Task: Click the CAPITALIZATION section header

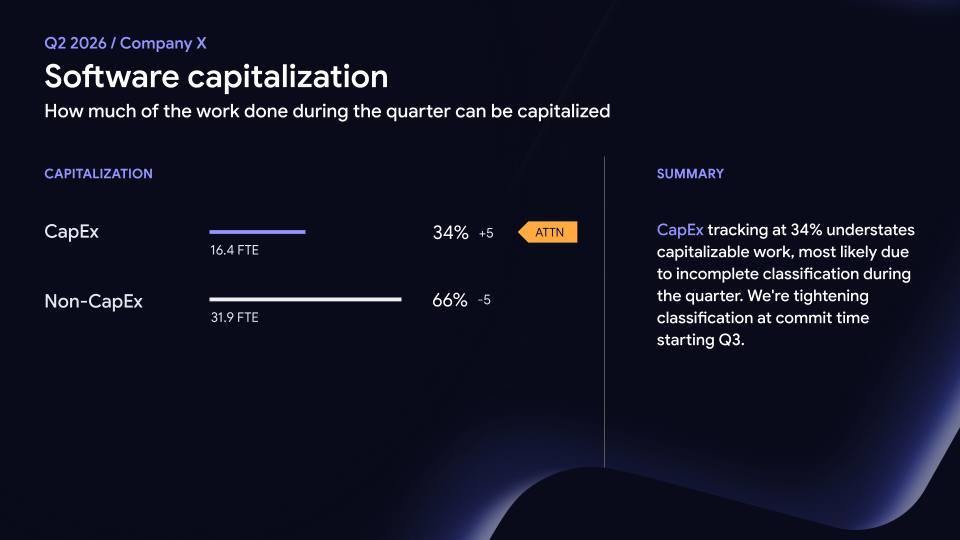Action: [99, 174]
